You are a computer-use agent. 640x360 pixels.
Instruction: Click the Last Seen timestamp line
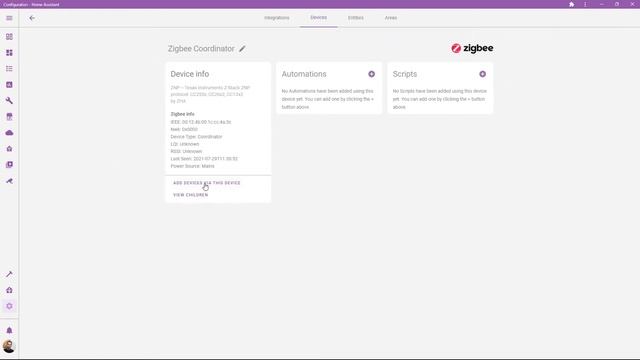tap(204, 159)
